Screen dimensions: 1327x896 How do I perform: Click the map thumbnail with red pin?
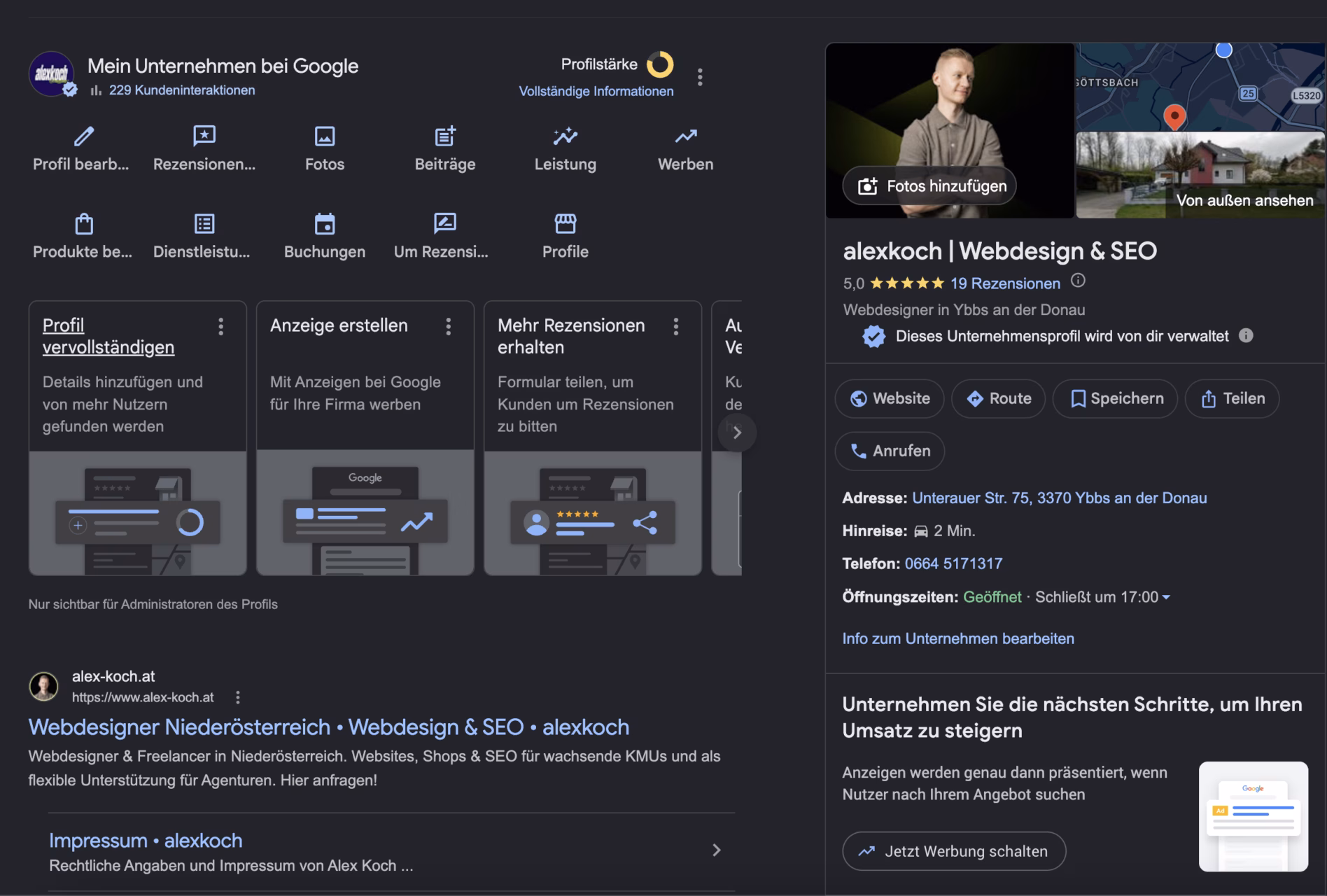tap(1200, 87)
